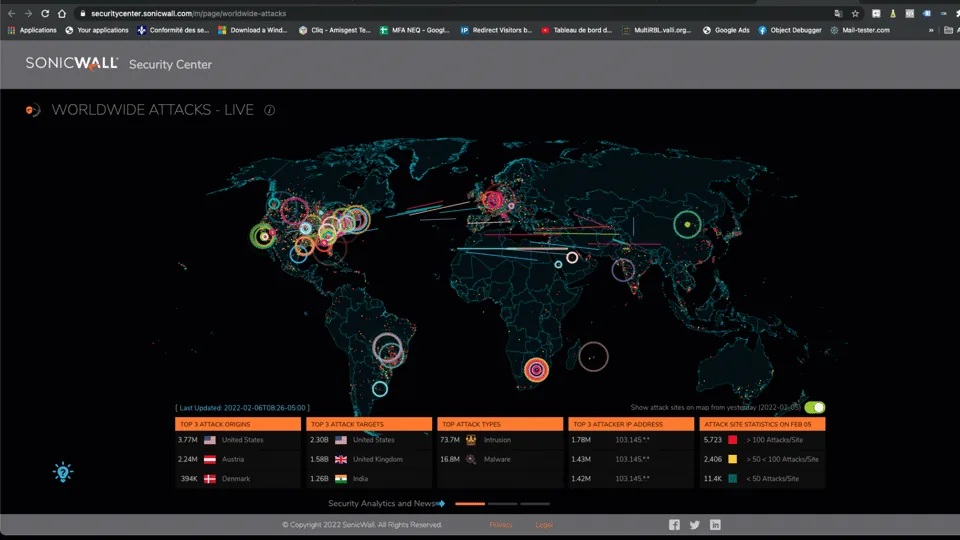The width and height of the screenshot is (960, 540).
Task: Open SonicWall's Facebook page icon
Action: [674, 525]
